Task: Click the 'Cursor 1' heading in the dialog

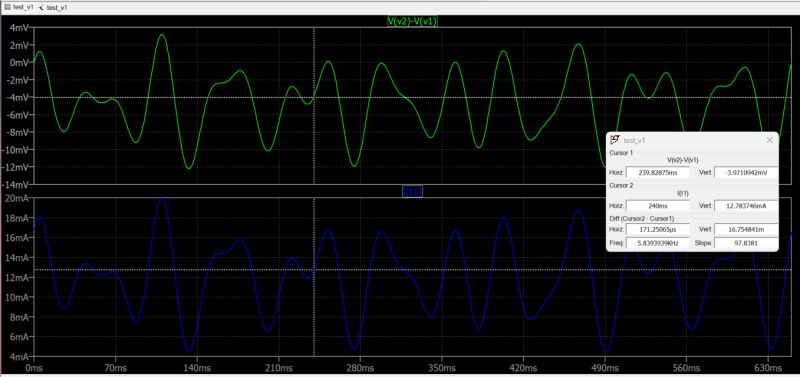Action: tap(621, 153)
